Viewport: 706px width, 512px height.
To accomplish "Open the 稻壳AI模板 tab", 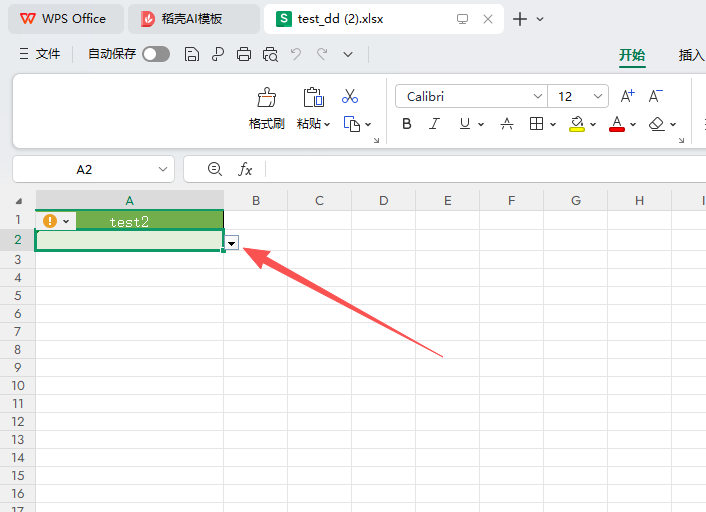I will 192,19.
